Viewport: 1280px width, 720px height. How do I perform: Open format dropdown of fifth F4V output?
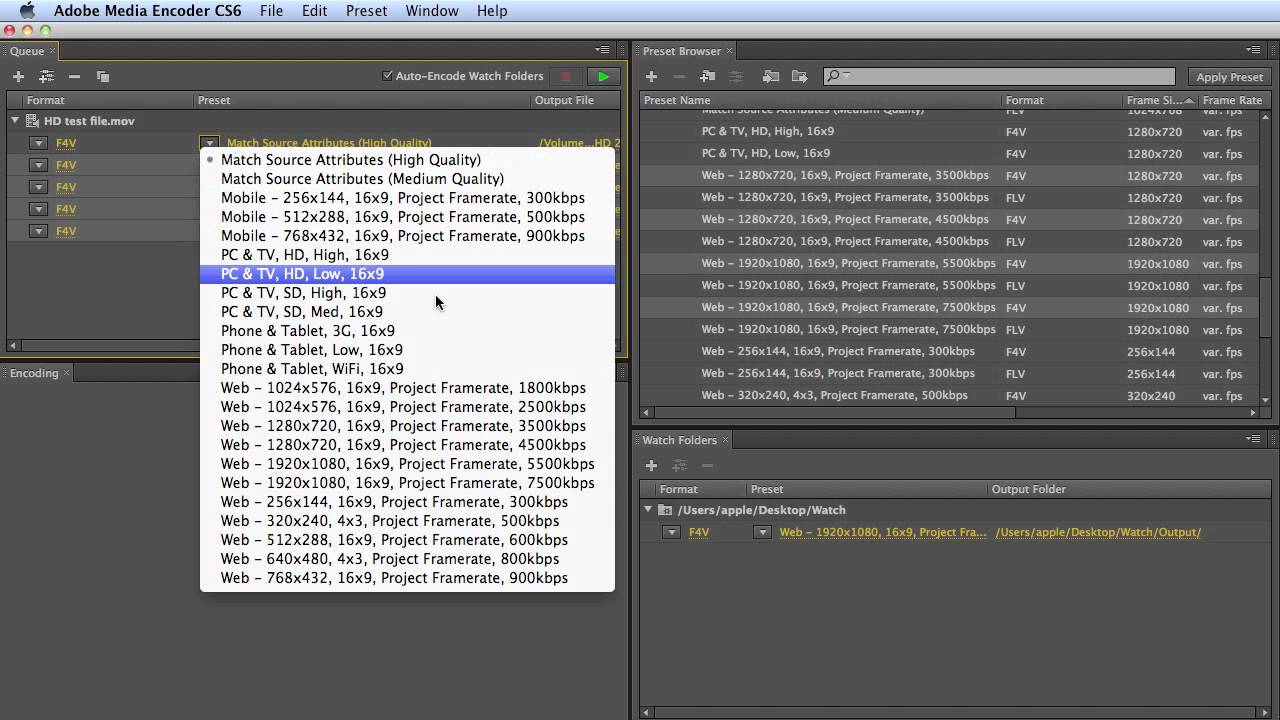pos(38,231)
